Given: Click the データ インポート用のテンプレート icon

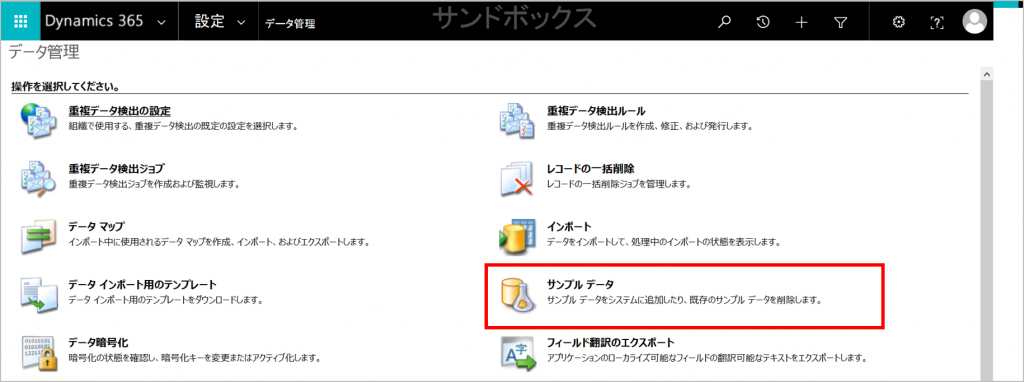Looking at the screenshot, I should click(40, 295).
